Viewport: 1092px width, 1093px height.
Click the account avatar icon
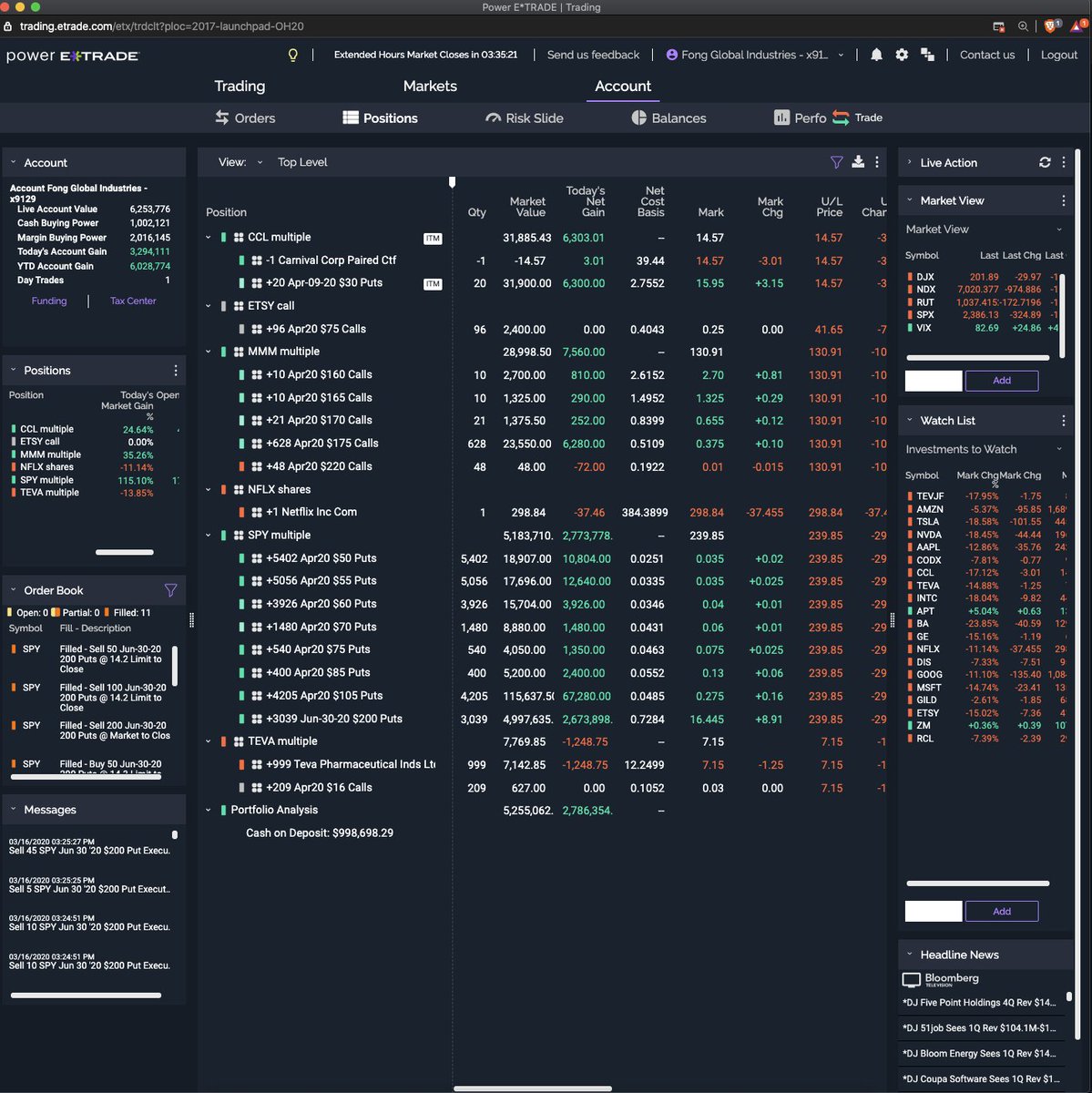(x=672, y=55)
